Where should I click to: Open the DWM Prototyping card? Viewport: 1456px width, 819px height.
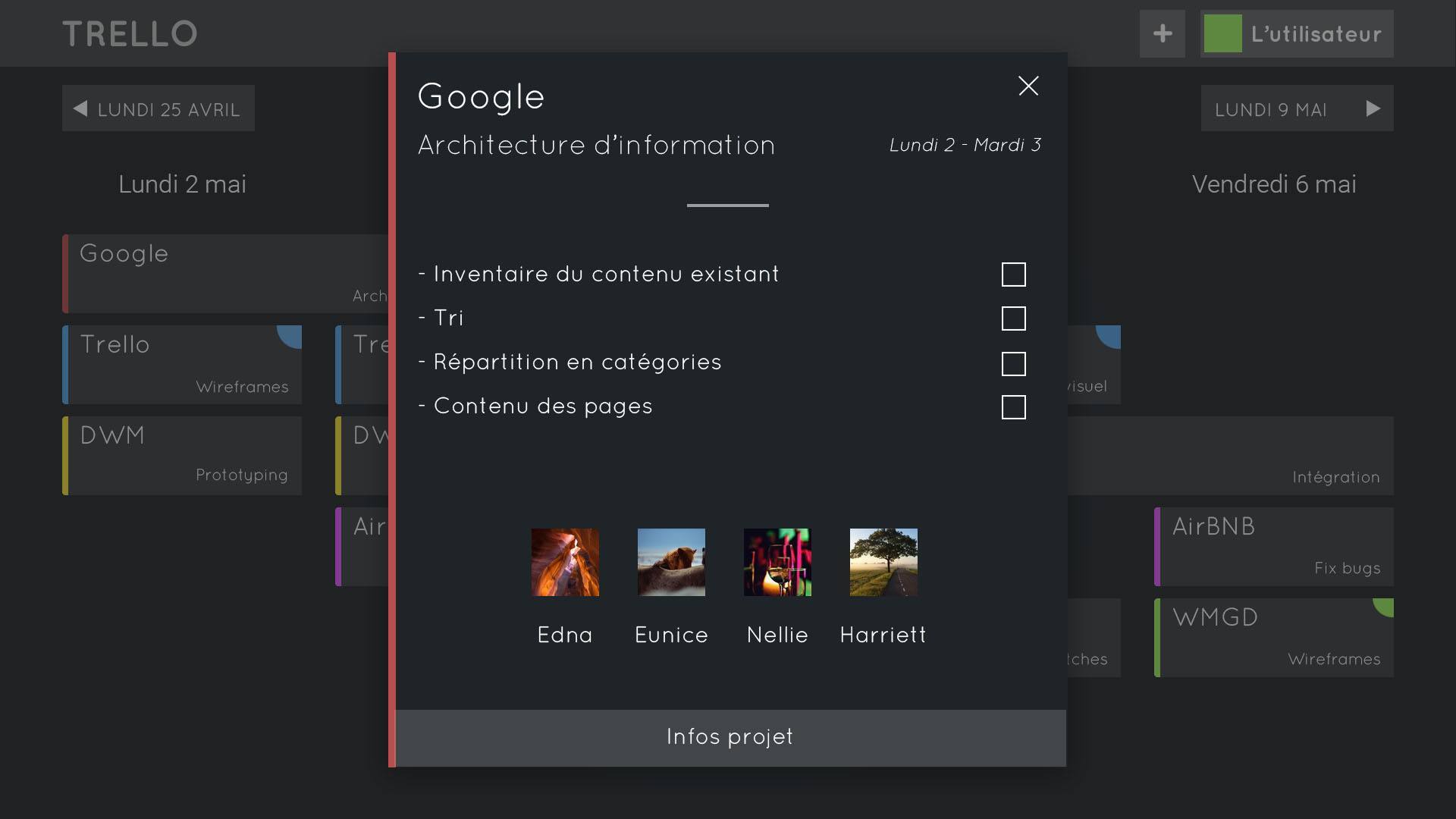tap(182, 456)
